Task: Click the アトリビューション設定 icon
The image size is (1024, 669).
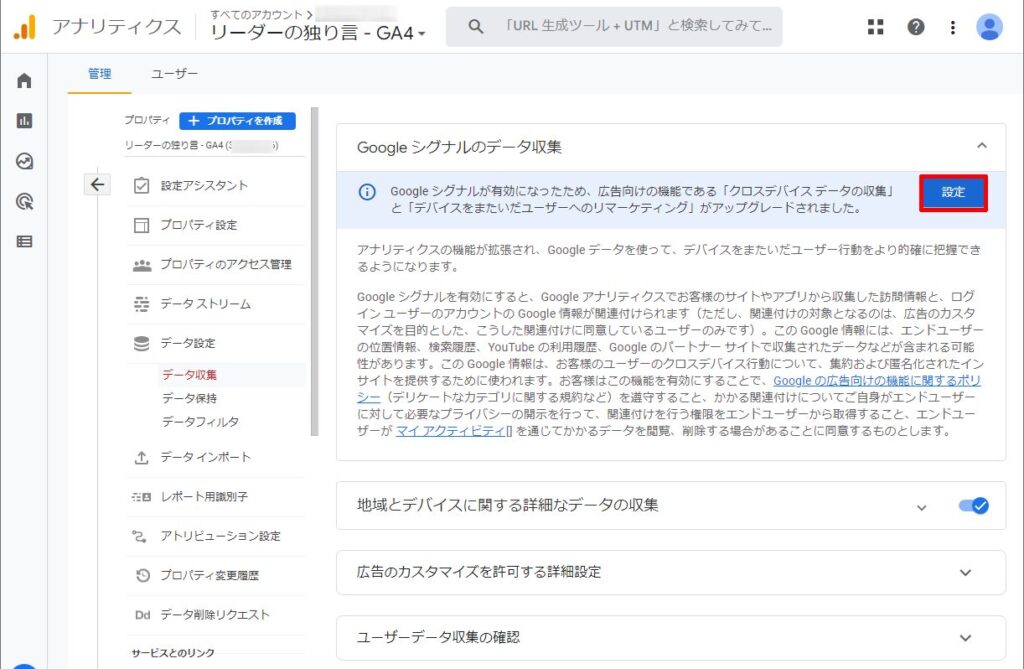Action: (x=140, y=536)
